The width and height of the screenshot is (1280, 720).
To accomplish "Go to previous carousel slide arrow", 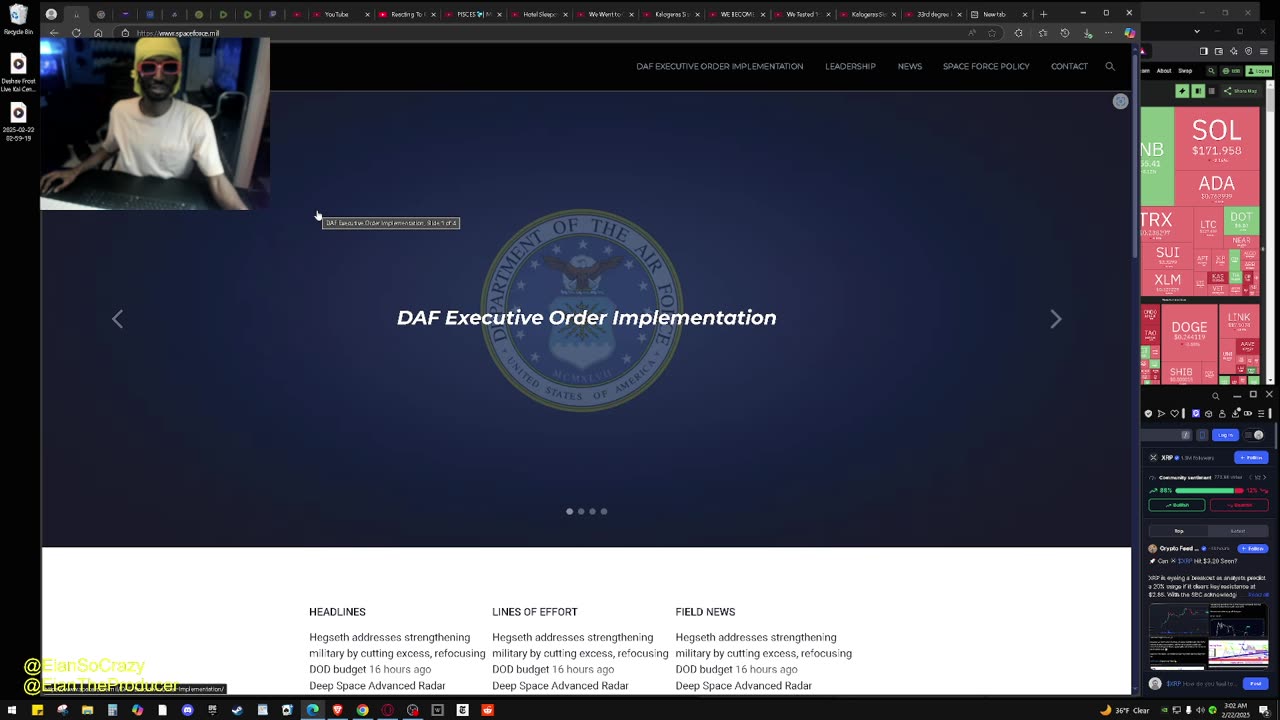I will 117,318.
